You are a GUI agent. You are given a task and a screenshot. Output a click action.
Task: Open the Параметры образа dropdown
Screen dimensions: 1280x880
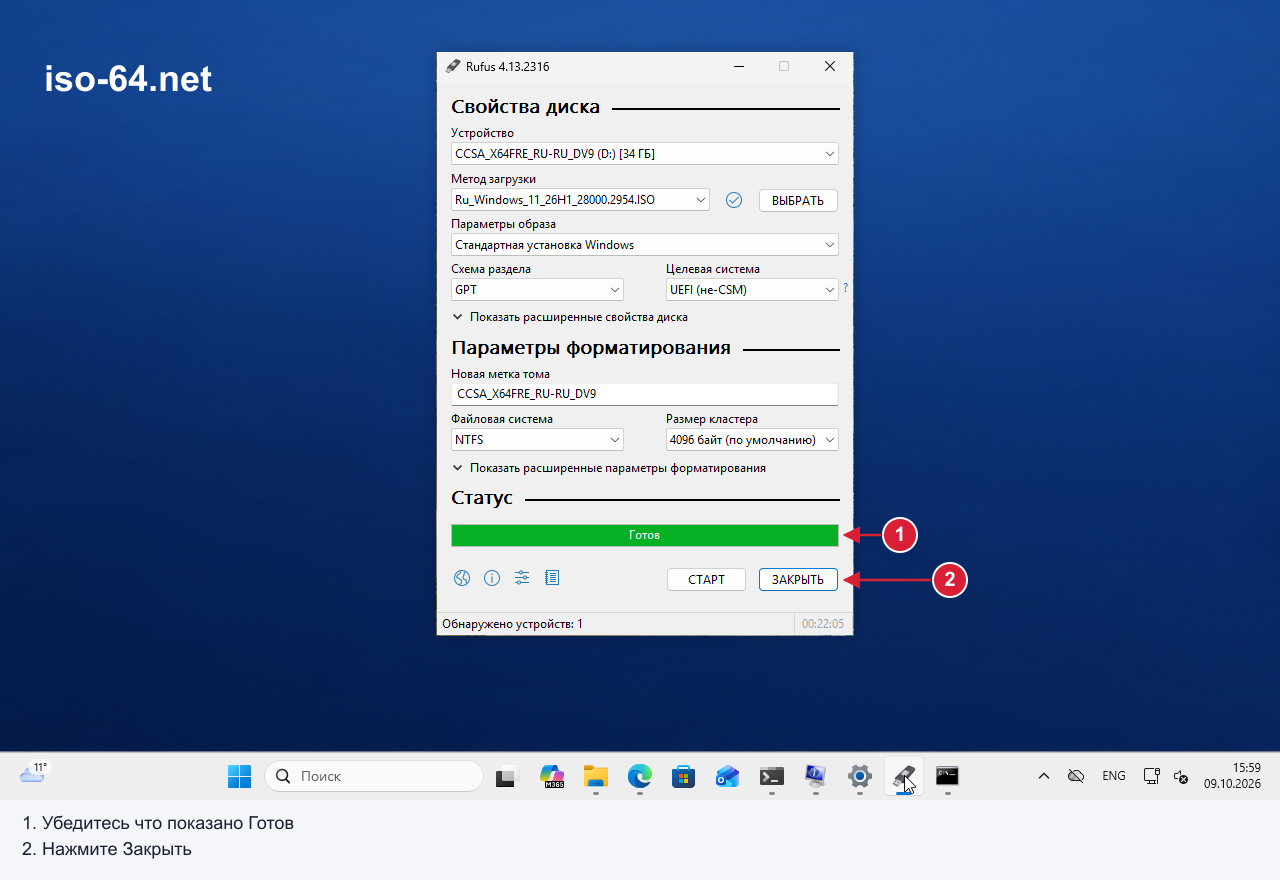[645, 245]
